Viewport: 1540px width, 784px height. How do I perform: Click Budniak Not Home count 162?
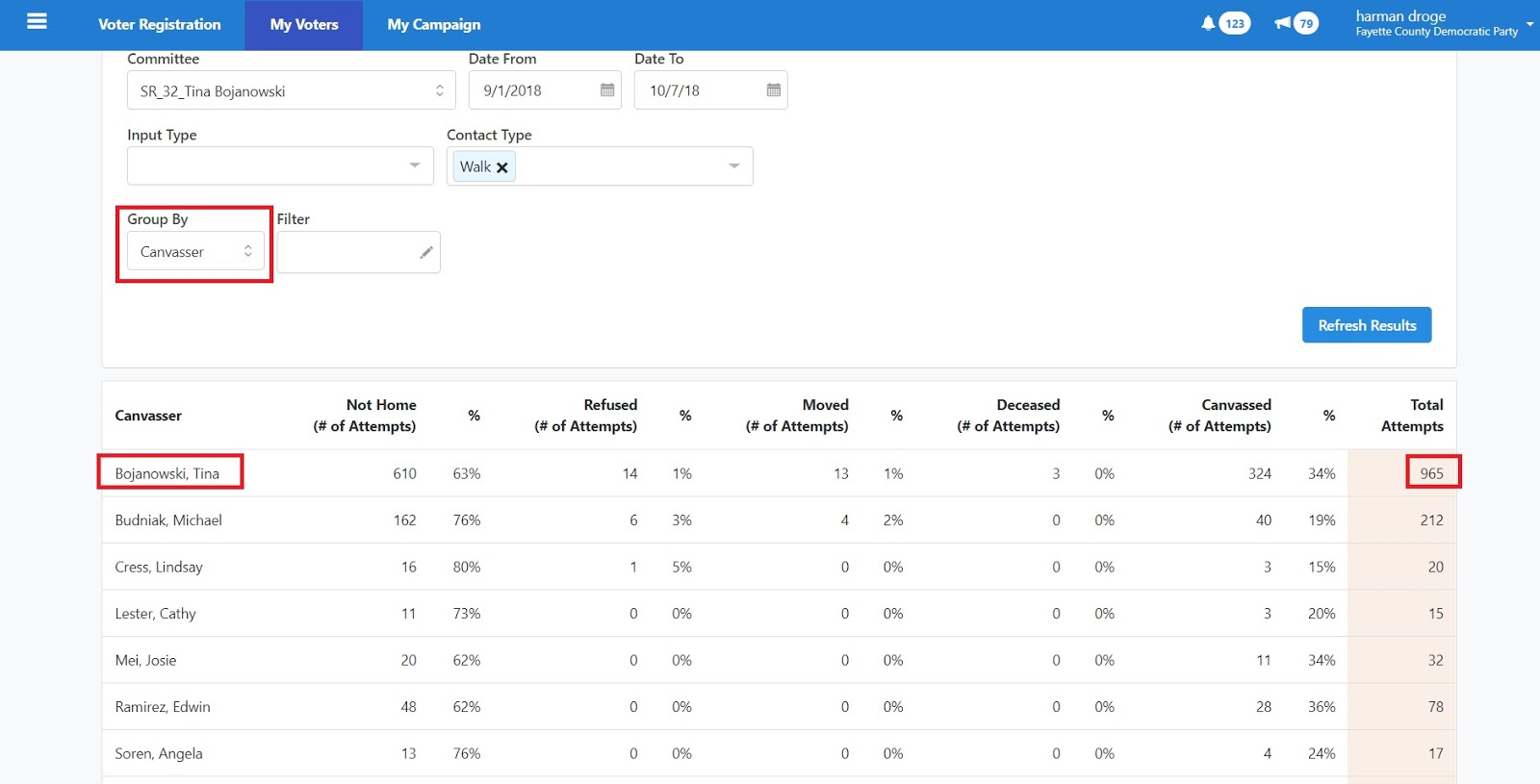coord(404,520)
